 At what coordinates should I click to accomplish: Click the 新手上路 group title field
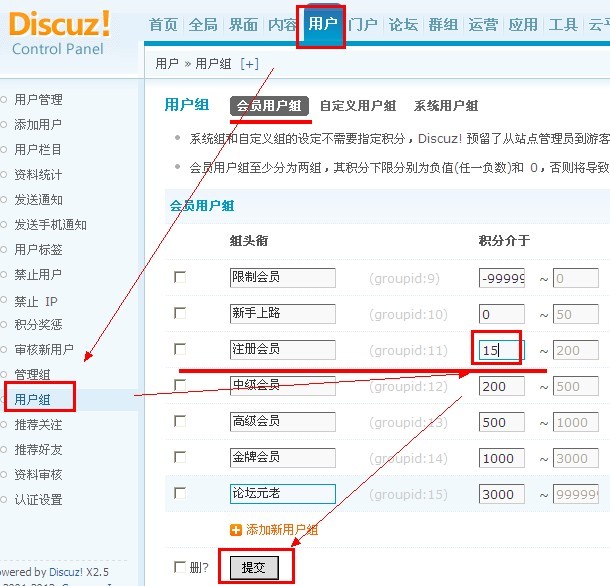pyautogui.click(x=282, y=314)
